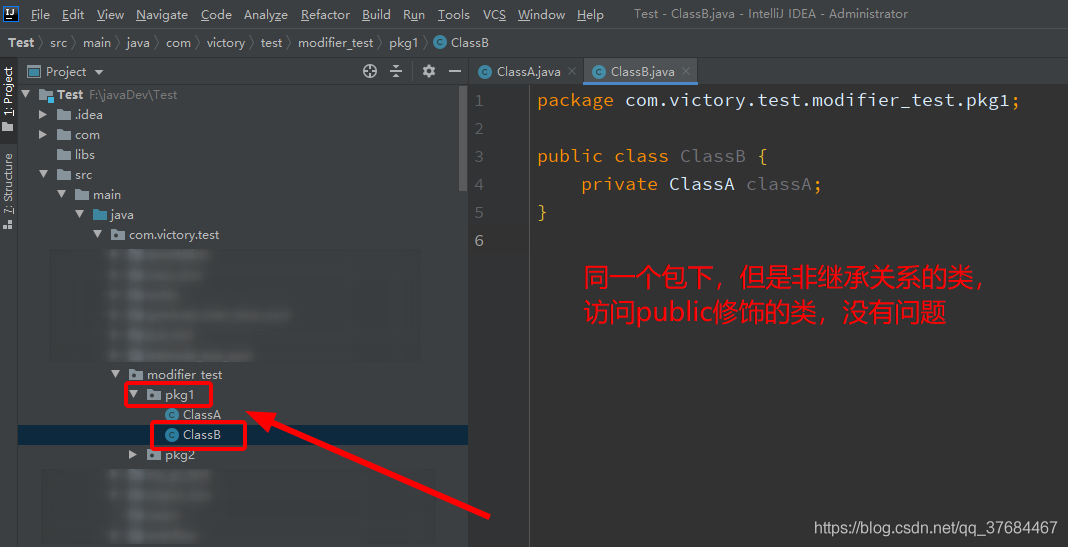The height and width of the screenshot is (547, 1068).
Task: Open the Build menu
Action: click(376, 14)
